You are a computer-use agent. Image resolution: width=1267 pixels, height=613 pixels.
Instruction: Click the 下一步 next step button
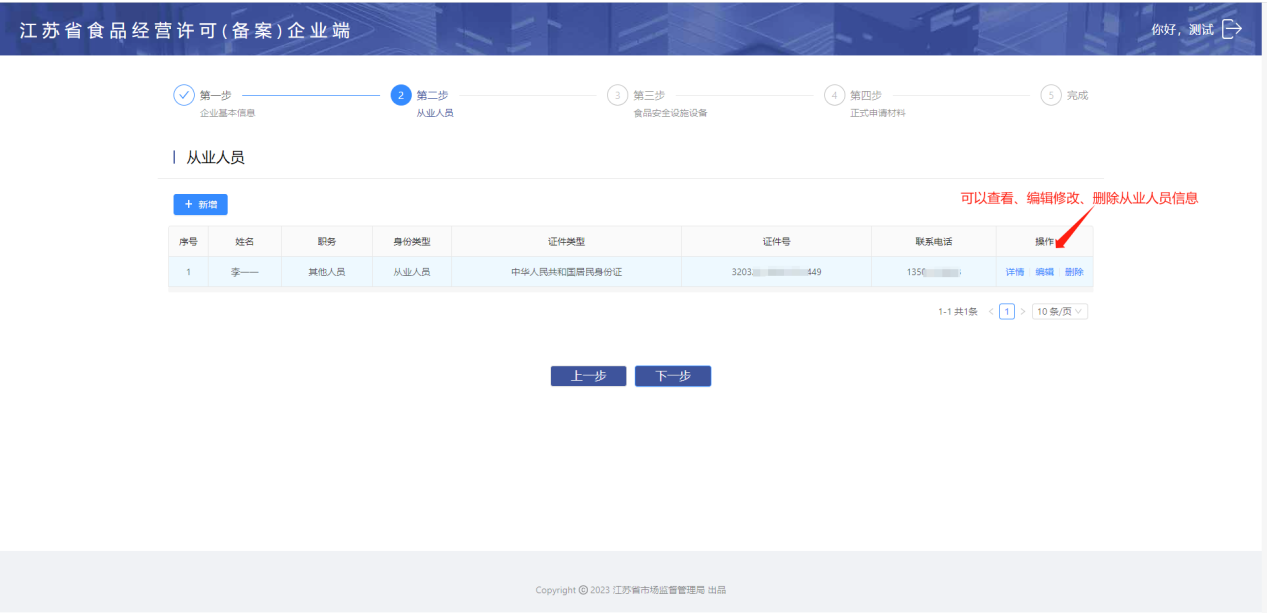[x=673, y=376]
